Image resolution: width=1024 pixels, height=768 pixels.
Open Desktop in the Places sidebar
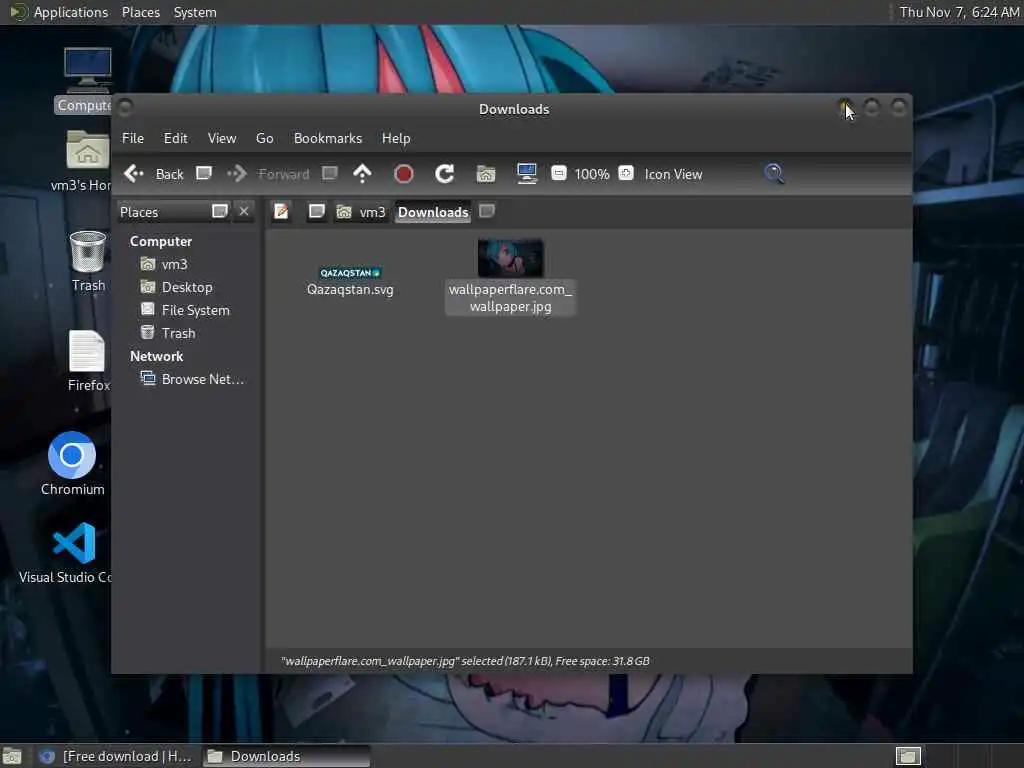177,287
